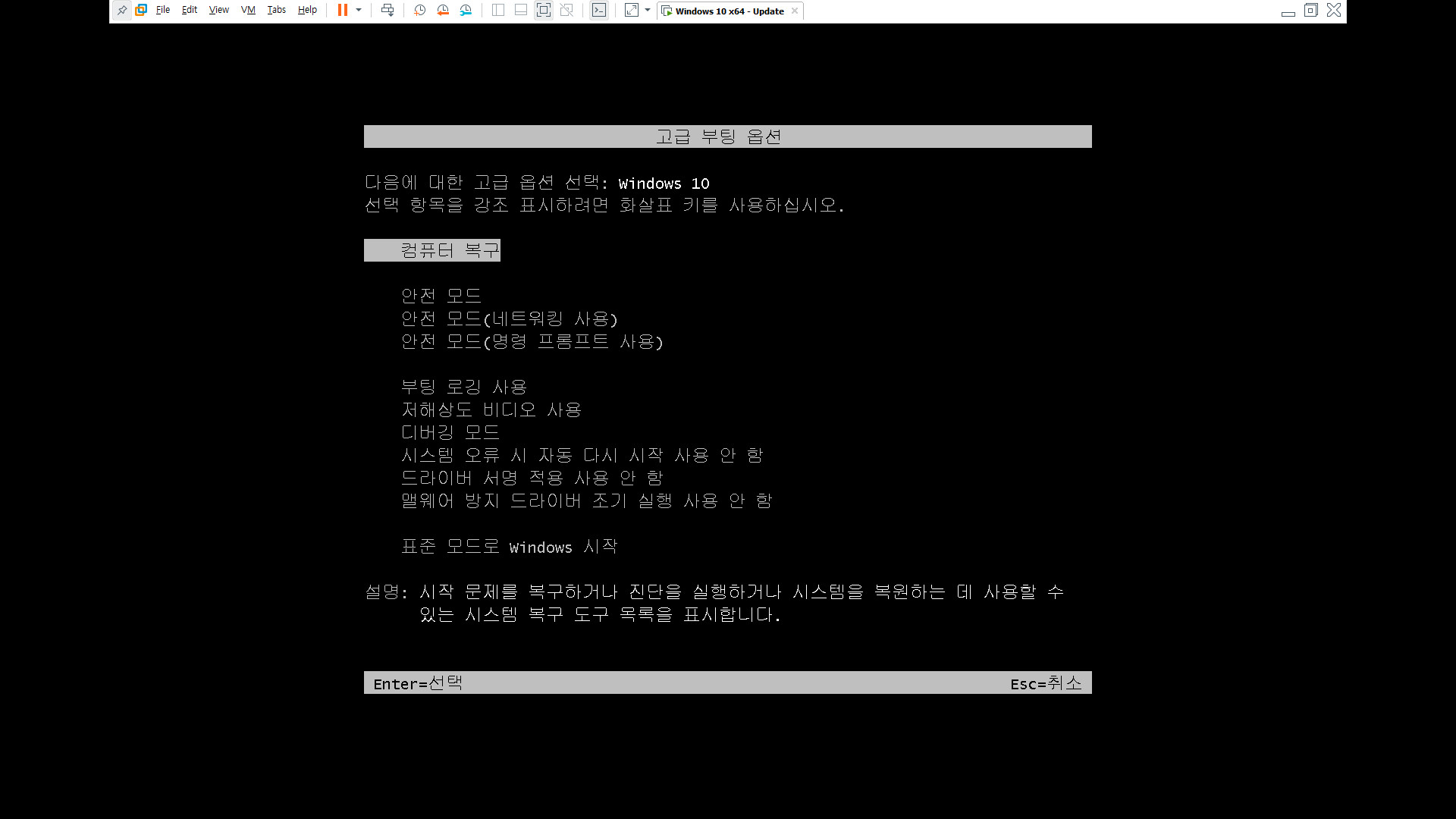Open the console view icon
This screenshot has width=1456, height=819.
click(599, 11)
